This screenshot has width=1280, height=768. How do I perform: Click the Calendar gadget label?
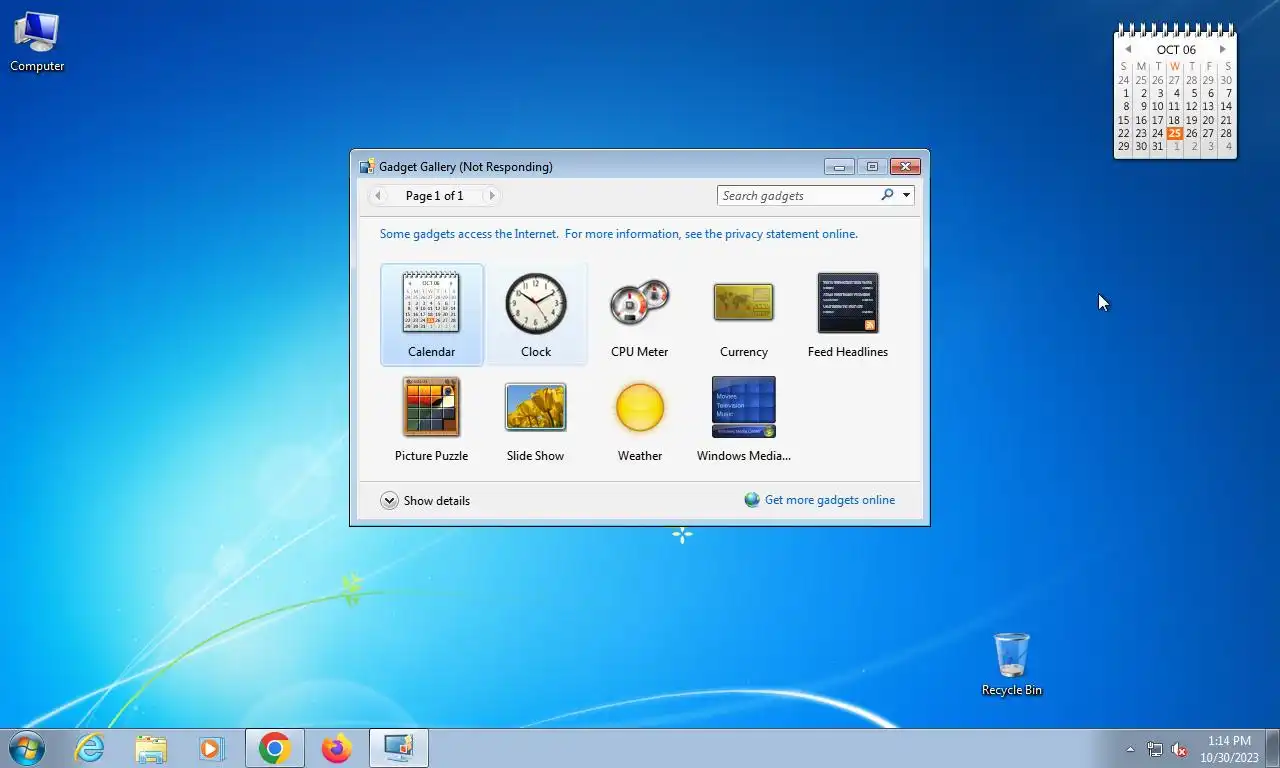431,352
